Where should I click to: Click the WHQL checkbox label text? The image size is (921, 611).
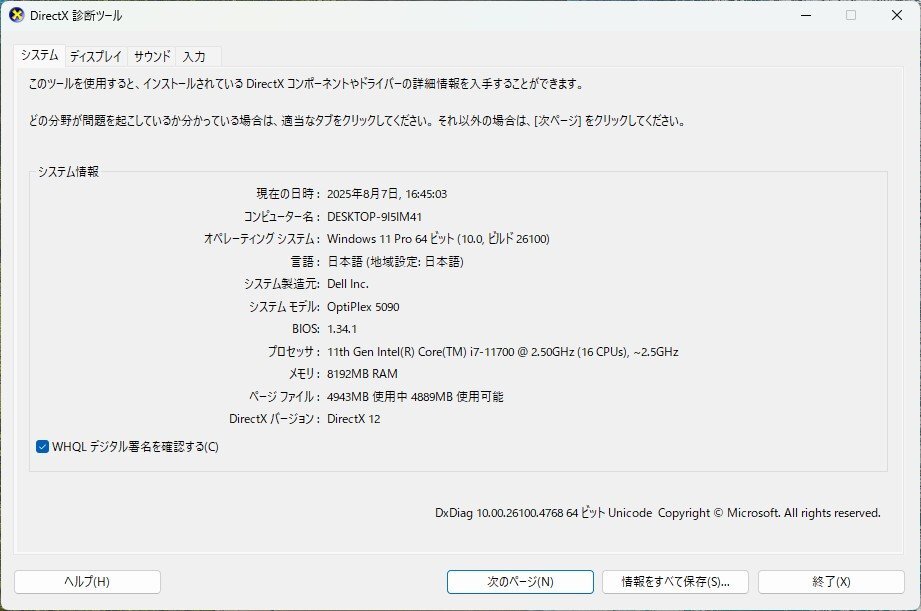click(135, 448)
